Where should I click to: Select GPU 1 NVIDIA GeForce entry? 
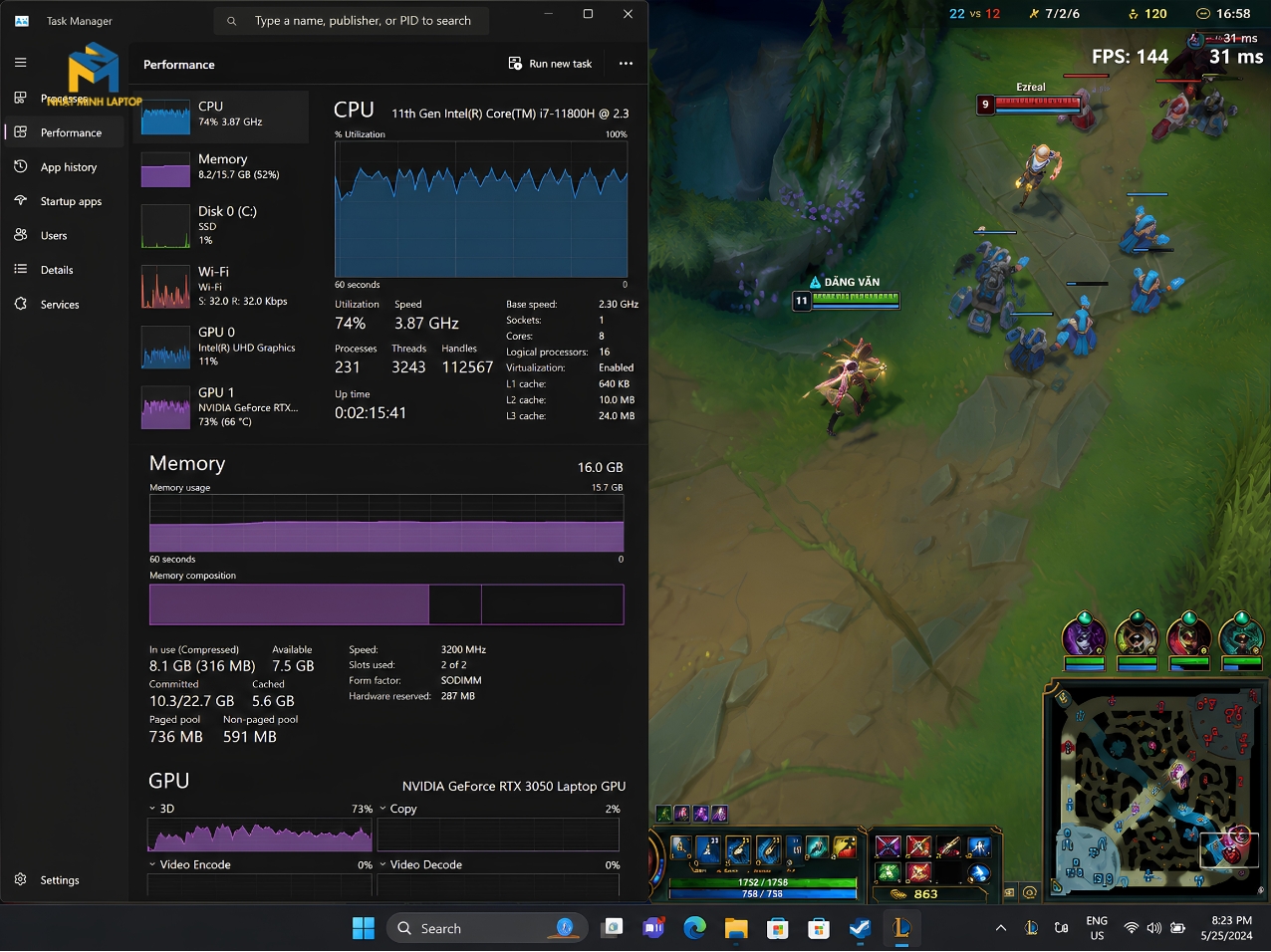221,406
